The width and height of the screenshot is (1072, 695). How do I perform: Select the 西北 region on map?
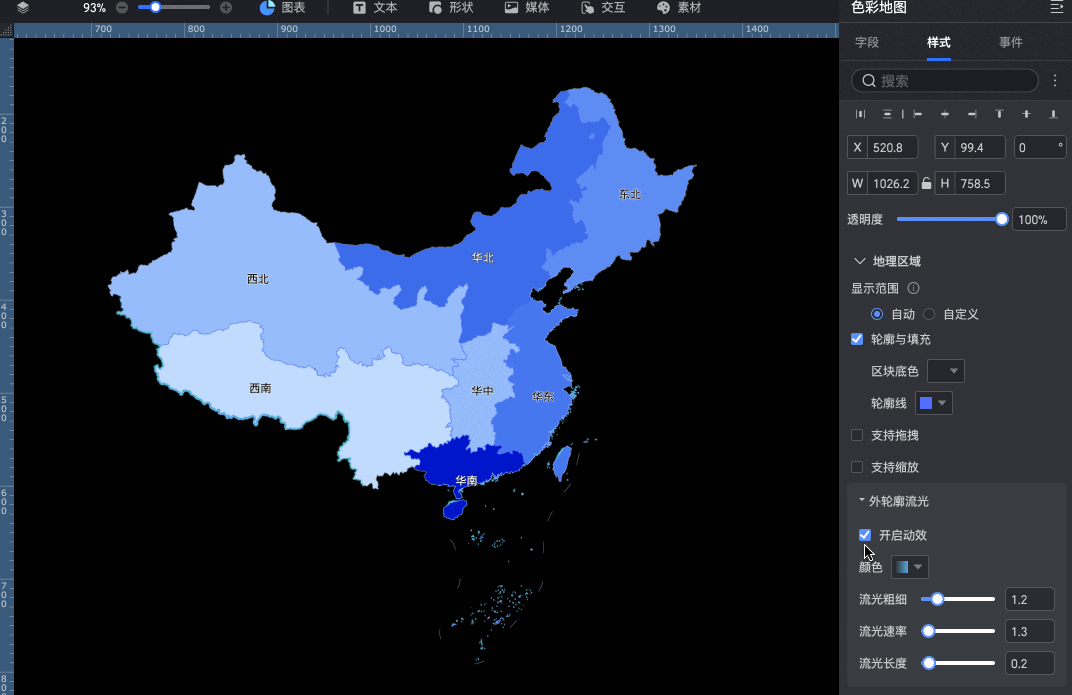tap(258, 279)
